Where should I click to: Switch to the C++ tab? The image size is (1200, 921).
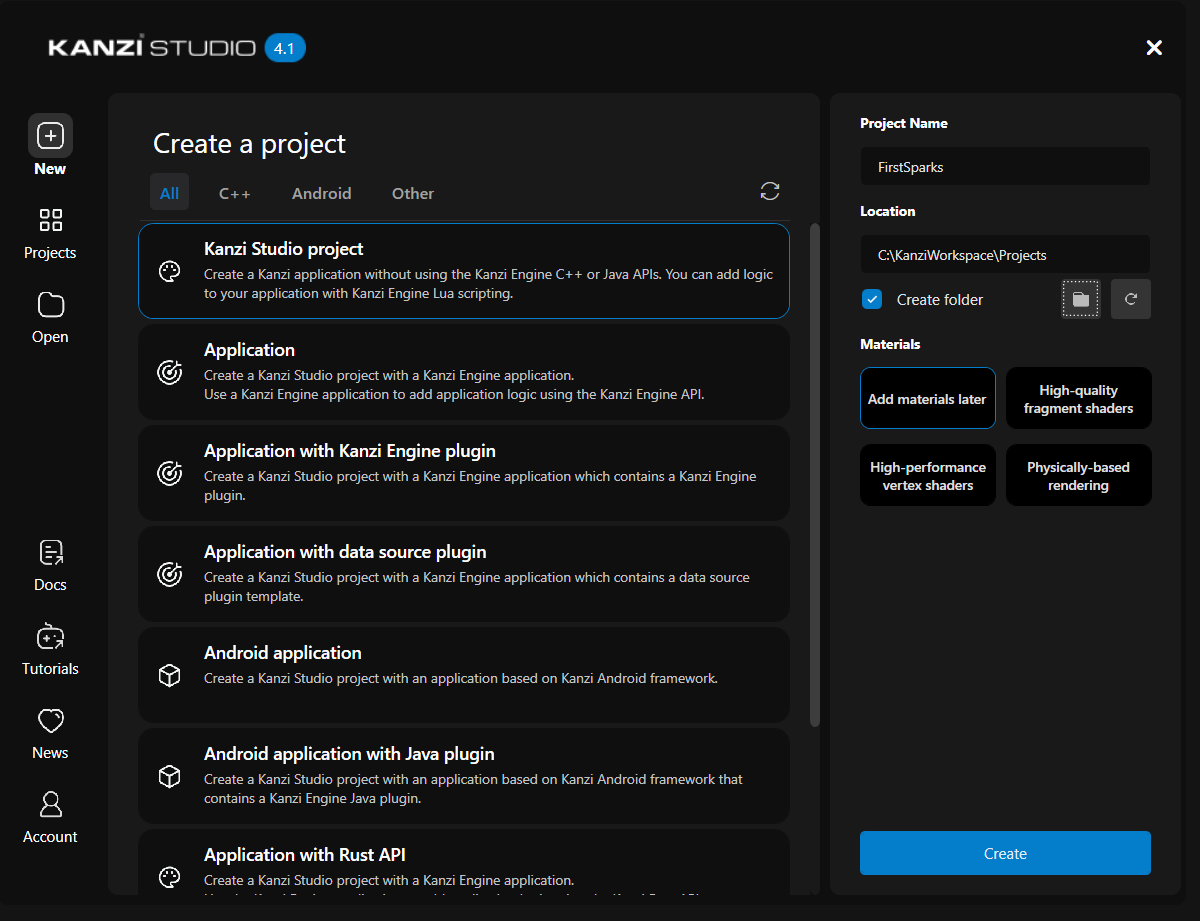pos(235,193)
